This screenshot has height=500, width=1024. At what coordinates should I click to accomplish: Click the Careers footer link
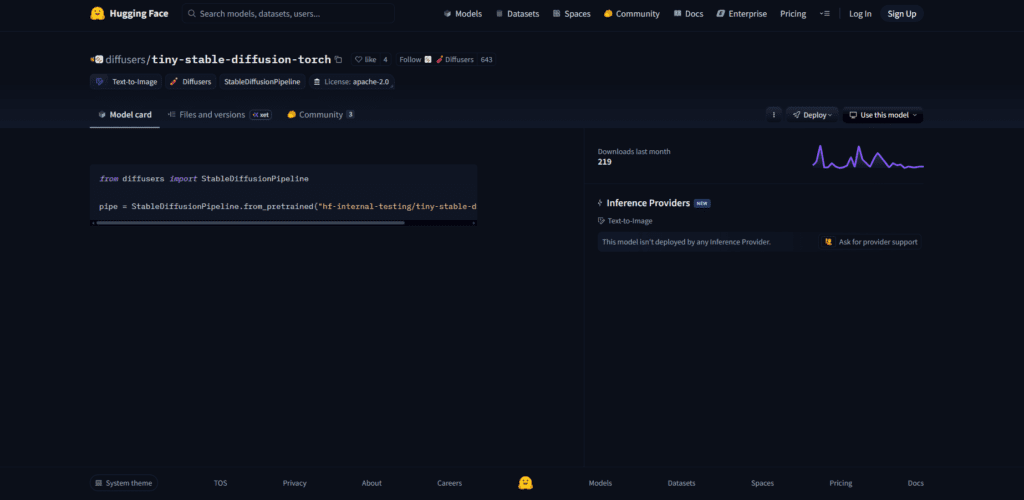[449, 483]
